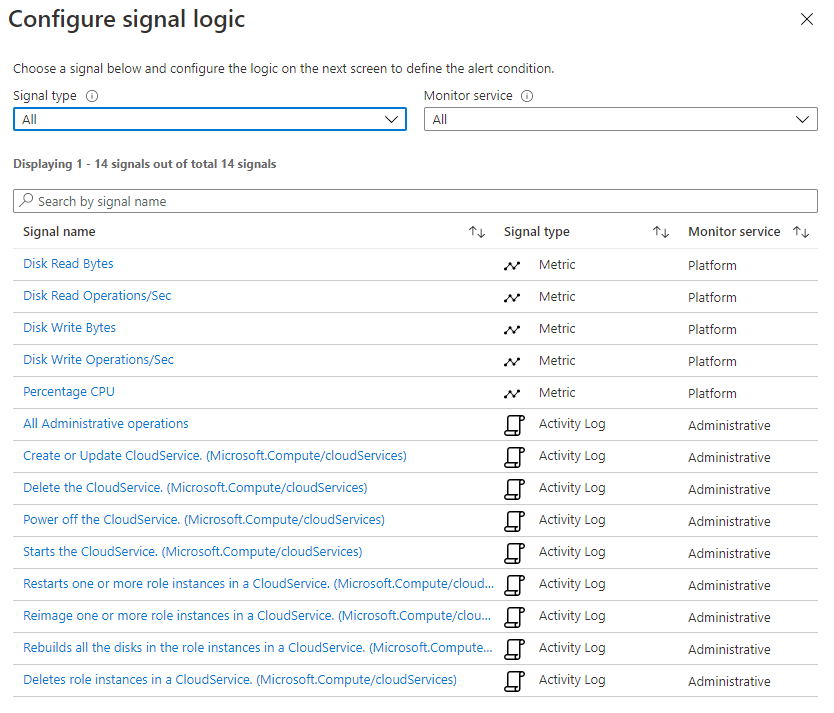Click the magnifier icon in the search box
Viewport: 834px width, 713px height.
27,200
